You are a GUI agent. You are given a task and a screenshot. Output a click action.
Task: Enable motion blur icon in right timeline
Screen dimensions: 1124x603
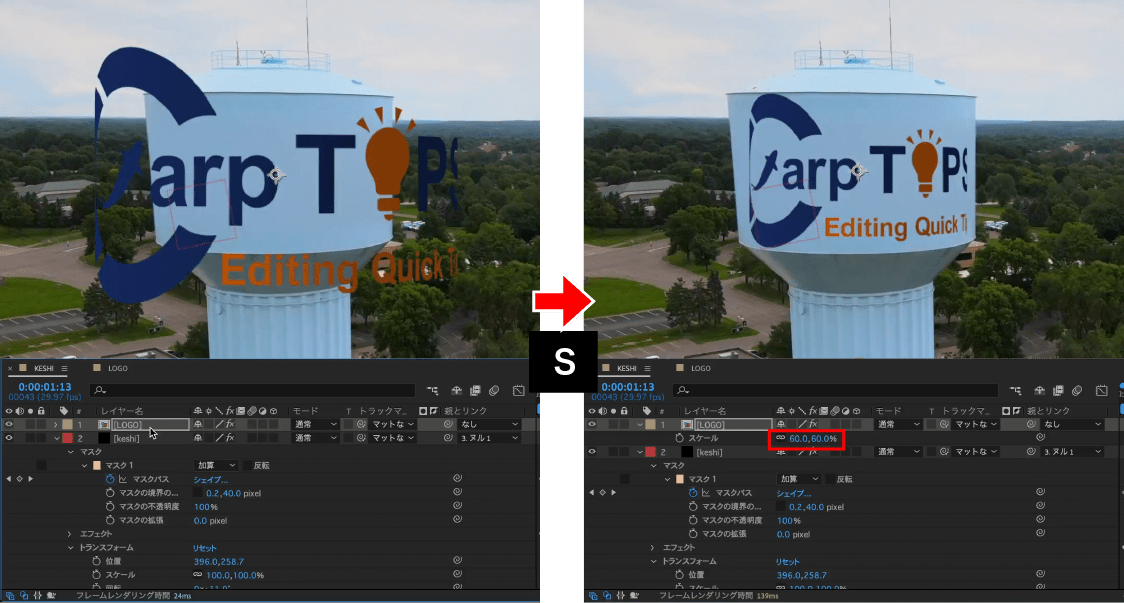[1077, 391]
